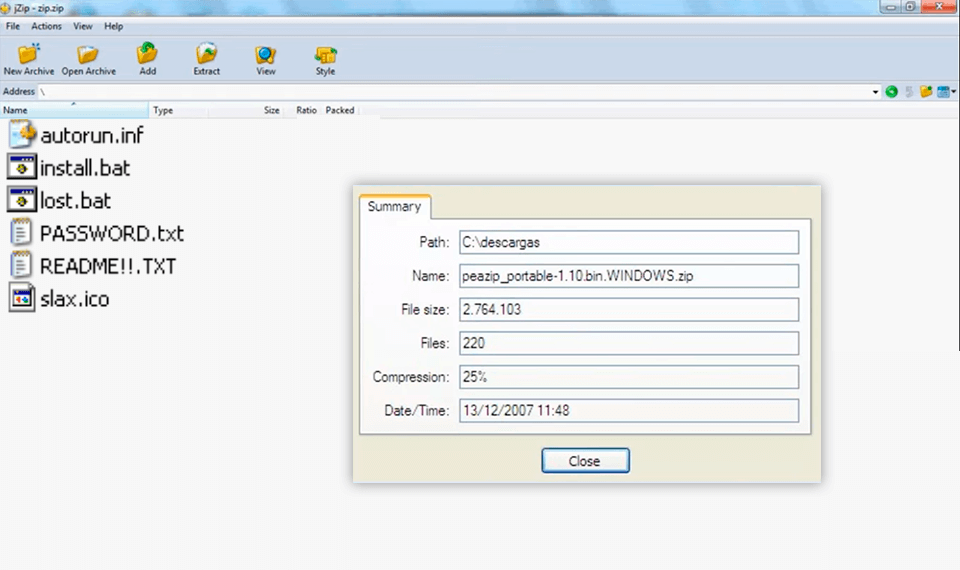Sort by the Name column header
The width and height of the screenshot is (960, 570).
tap(74, 110)
